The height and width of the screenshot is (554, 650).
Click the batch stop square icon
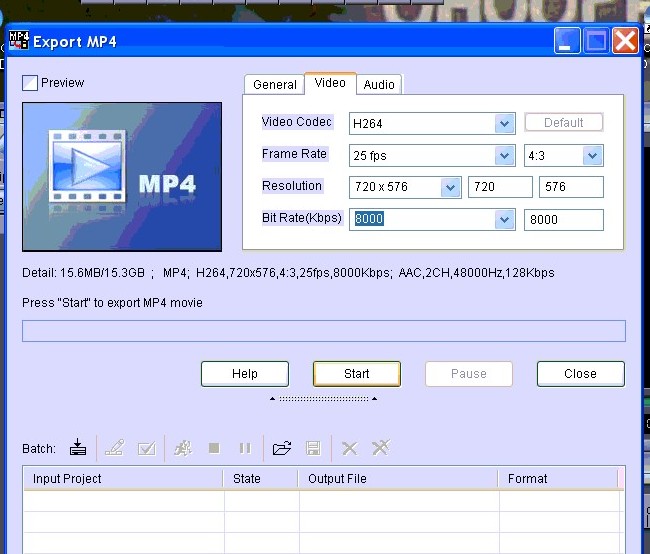213,448
